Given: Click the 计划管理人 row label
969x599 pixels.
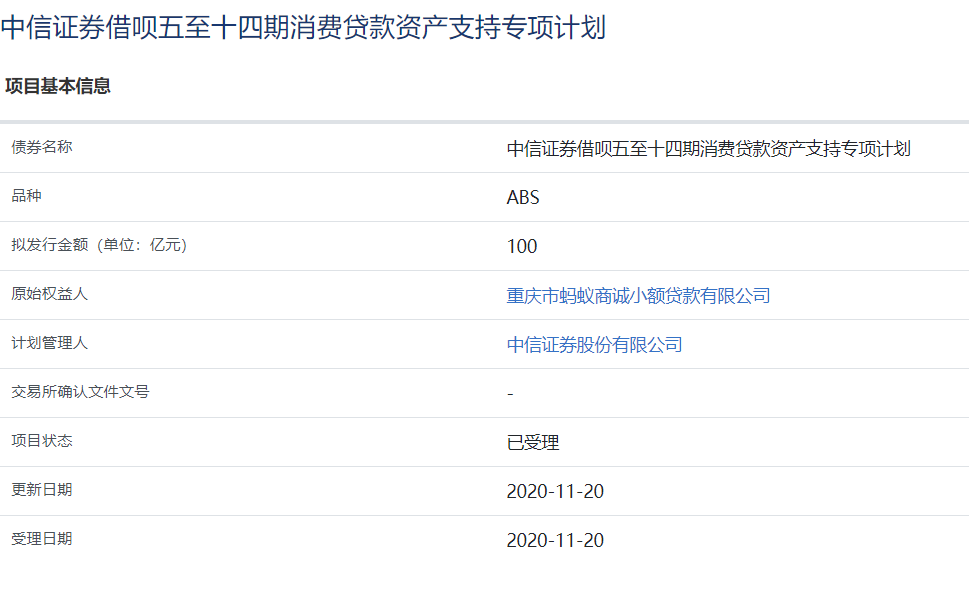Looking at the screenshot, I should tap(50, 343).
